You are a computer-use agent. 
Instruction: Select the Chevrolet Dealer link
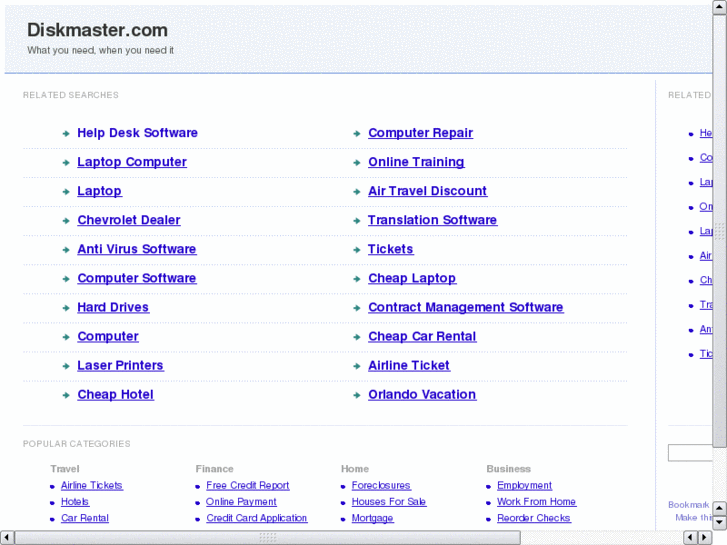(x=128, y=220)
